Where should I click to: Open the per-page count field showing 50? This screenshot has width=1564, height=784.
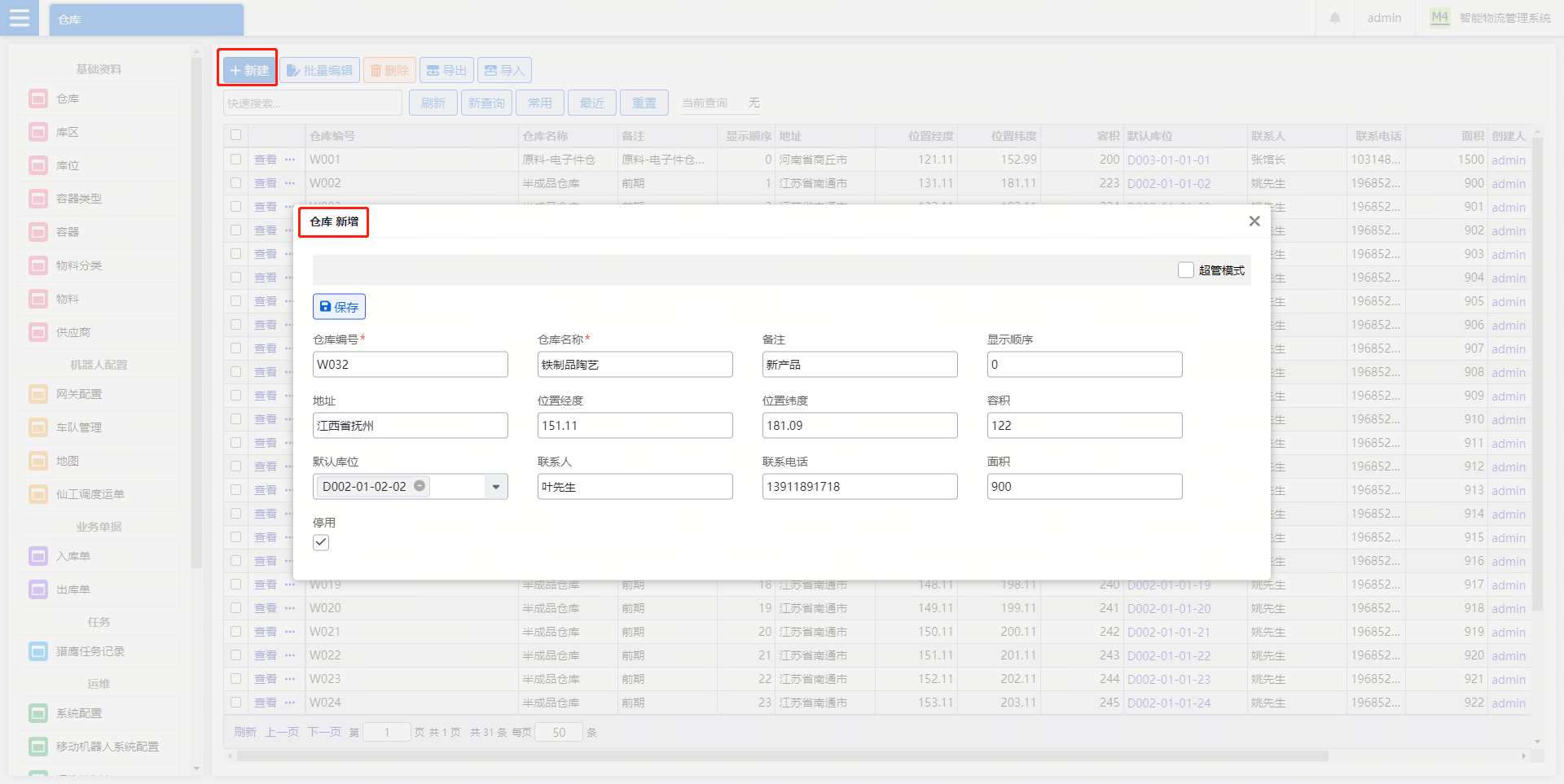tap(559, 733)
